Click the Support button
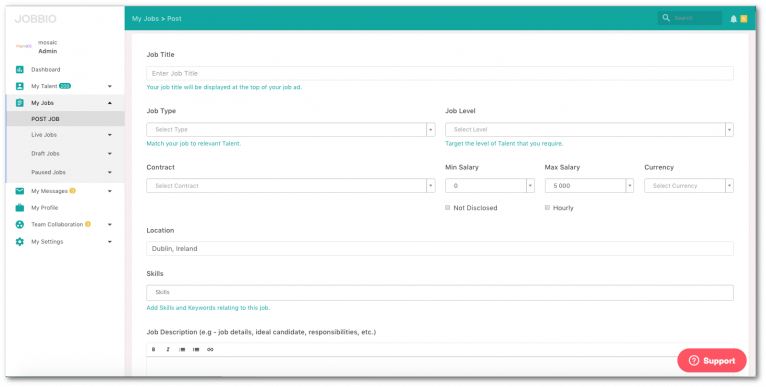 (x=712, y=361)
